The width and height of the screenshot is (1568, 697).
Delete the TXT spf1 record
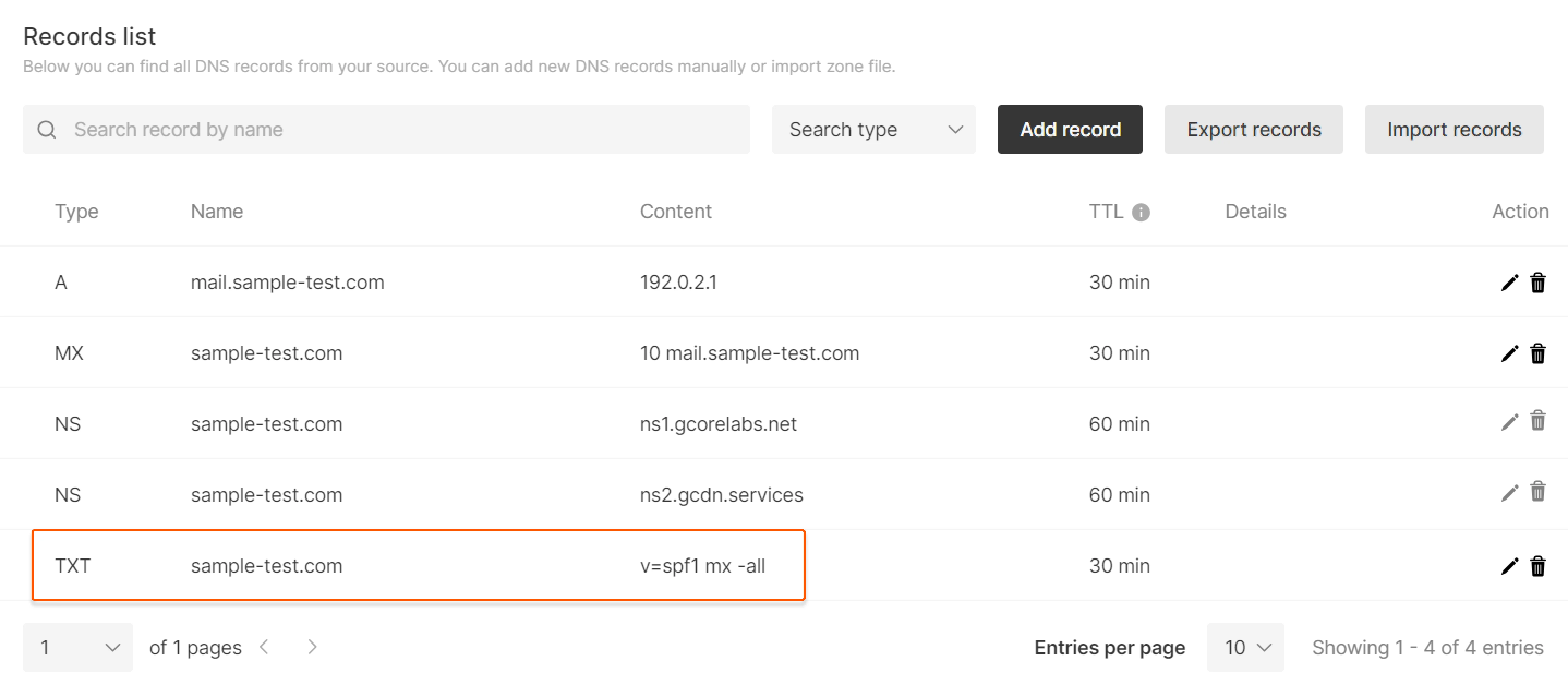(1537, 566)
